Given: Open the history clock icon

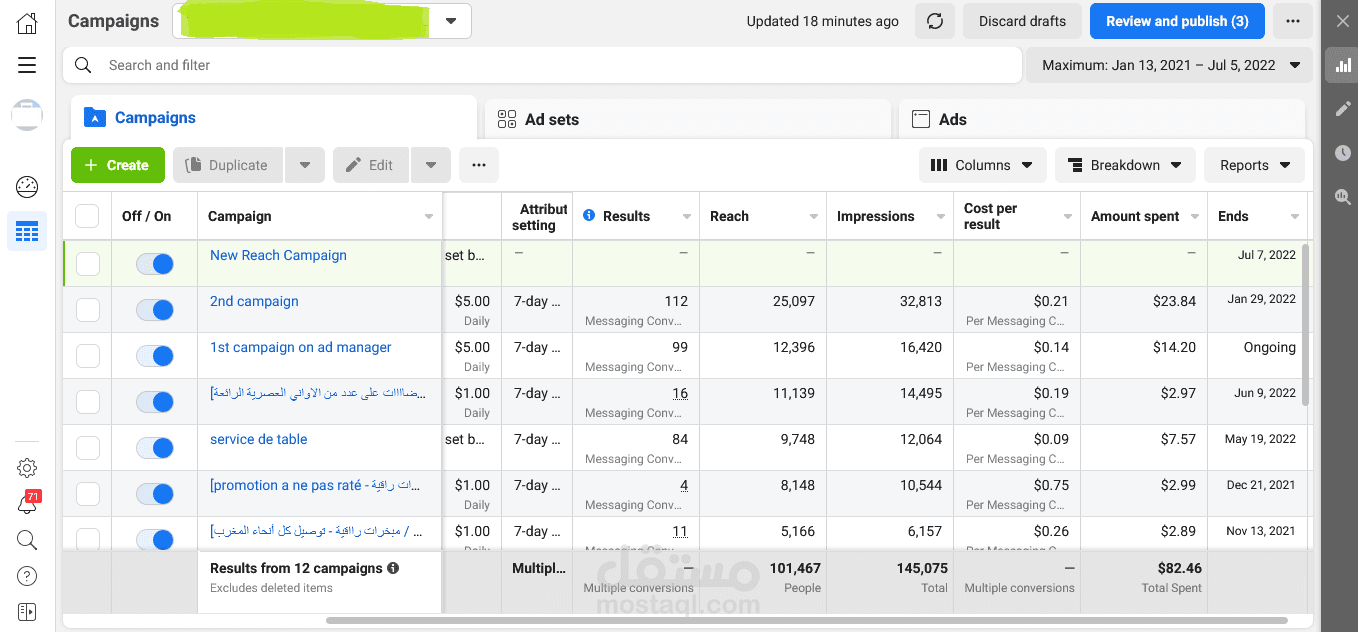Looking at the screenshot, I should pyautogui.click(x=1342, y=153).
